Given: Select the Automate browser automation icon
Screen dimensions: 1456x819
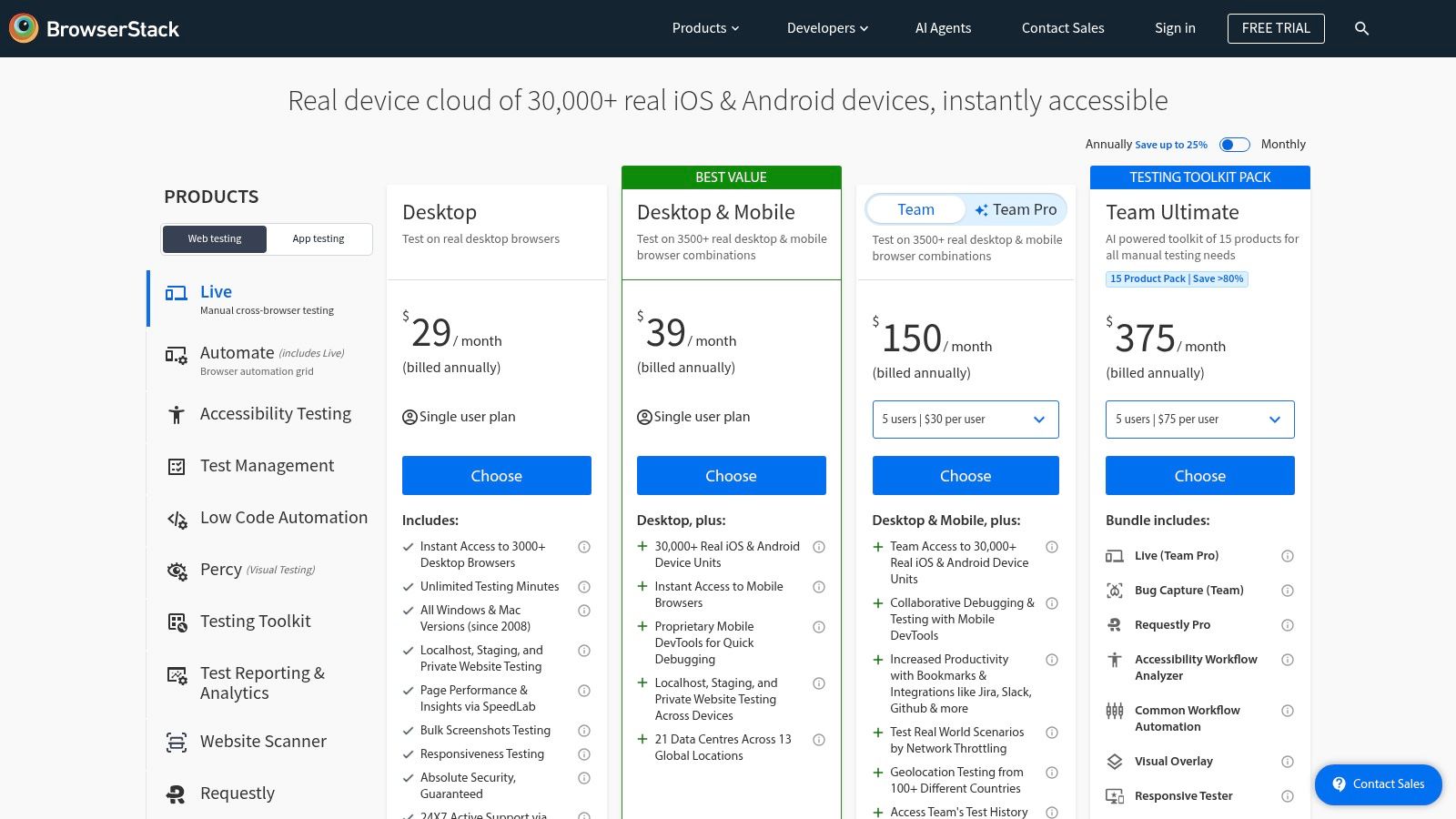Looking at the screenshot, I should (x=175, y=356).
